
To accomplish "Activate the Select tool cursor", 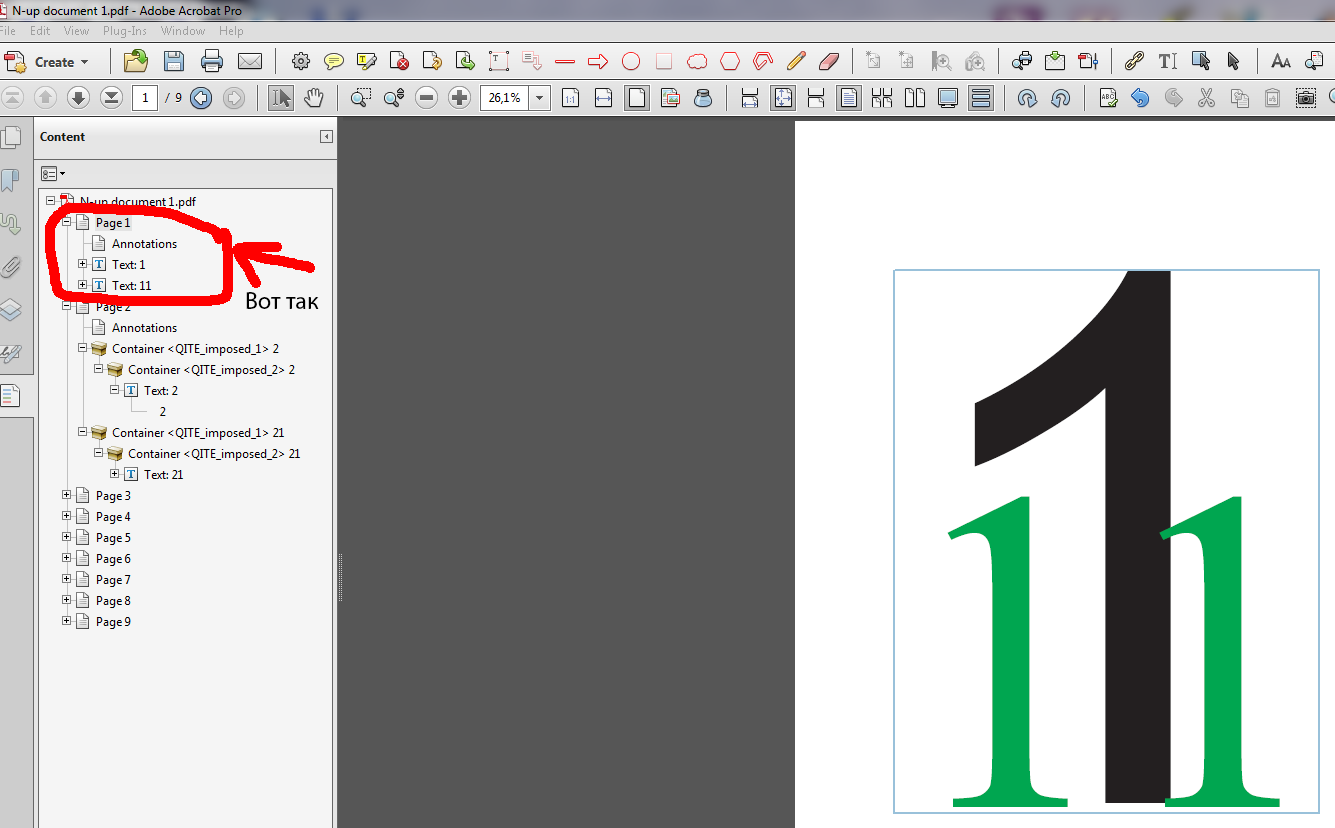I will point(281,98).
